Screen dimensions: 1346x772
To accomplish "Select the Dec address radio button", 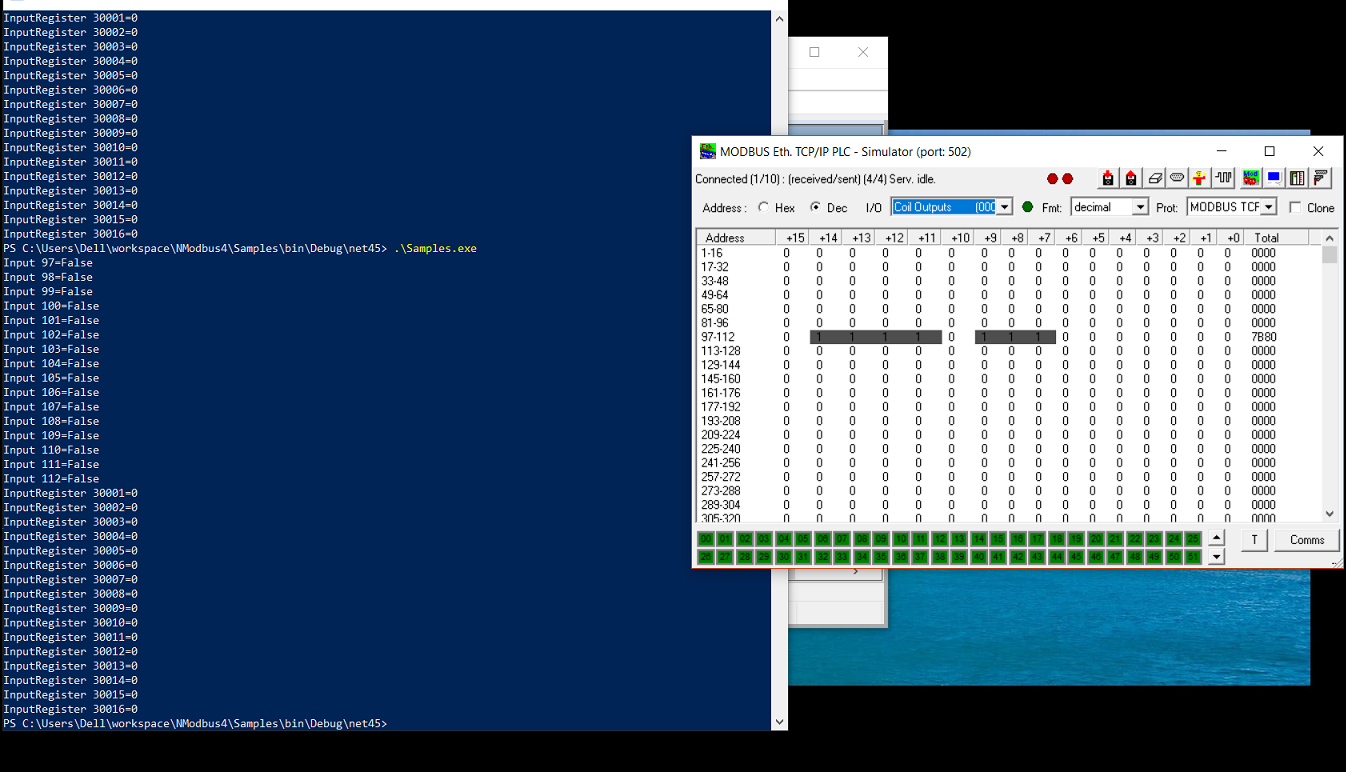I will 816,207.
